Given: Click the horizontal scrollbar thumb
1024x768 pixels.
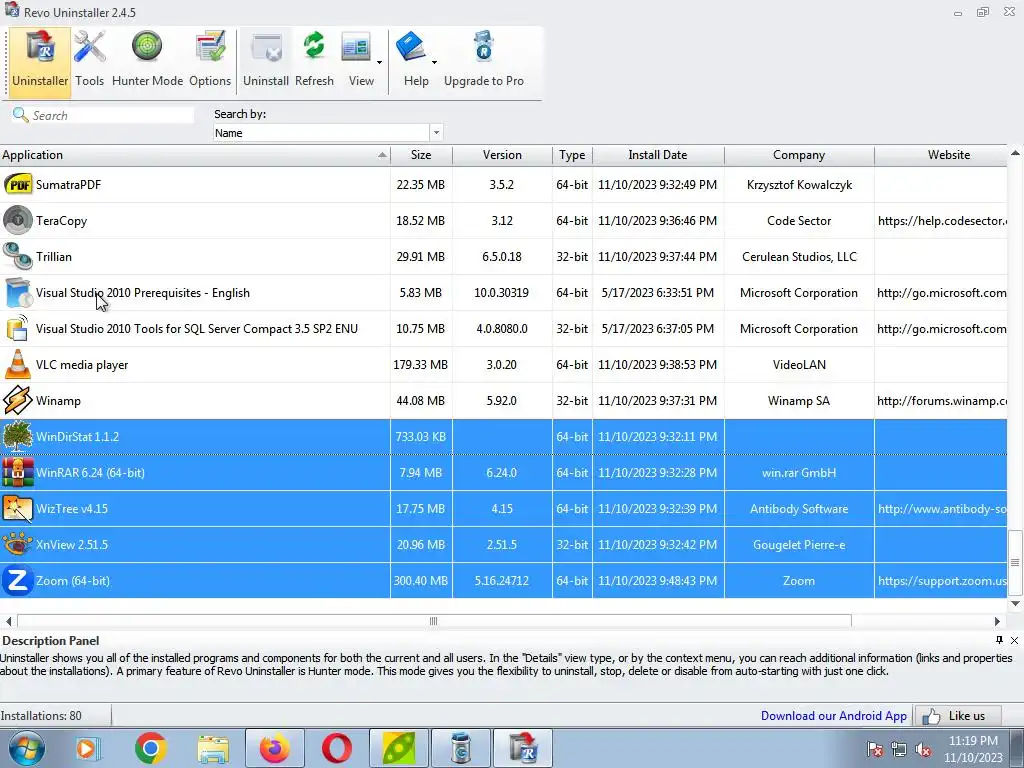Looking at the screenshot, I should coord(434,621).
